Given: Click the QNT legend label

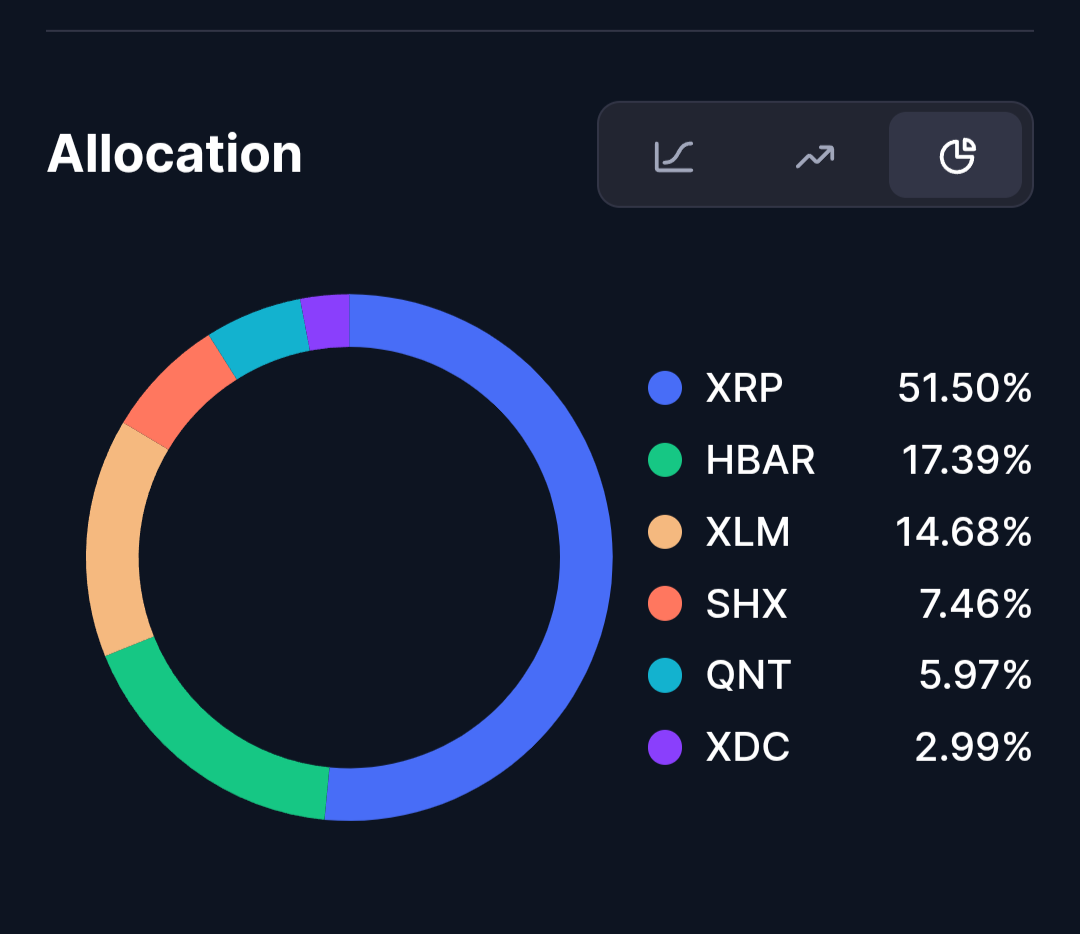Looking at the screenshot, I should [x=749, y=675].
